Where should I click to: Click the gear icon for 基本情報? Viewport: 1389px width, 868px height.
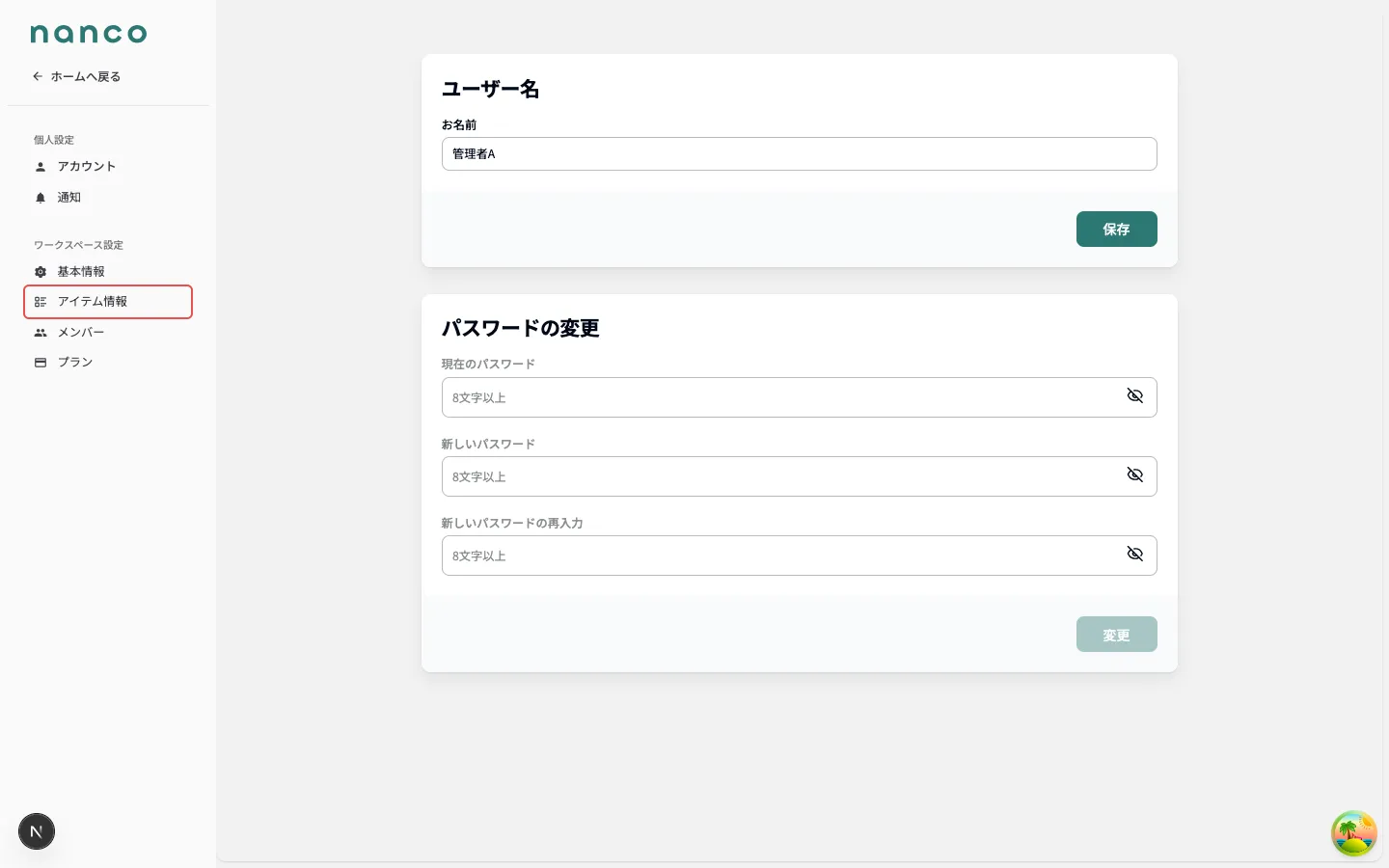tap(41, 272)
